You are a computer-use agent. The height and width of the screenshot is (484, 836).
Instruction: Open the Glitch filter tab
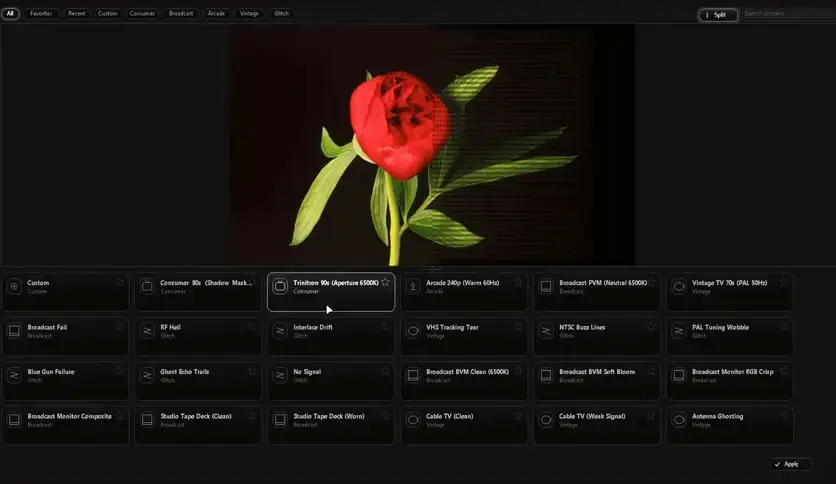(x=282, y=13)
